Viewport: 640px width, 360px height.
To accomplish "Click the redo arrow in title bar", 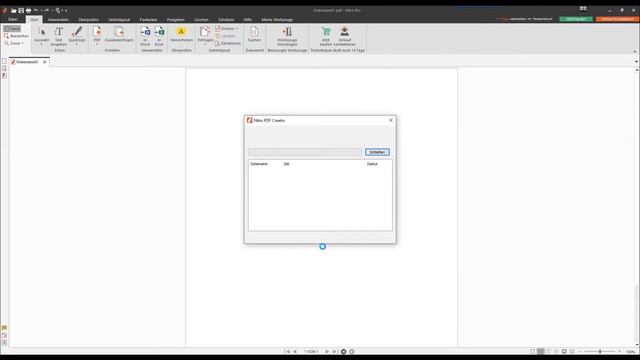I will pyautogui.click(x=46, y=11).
